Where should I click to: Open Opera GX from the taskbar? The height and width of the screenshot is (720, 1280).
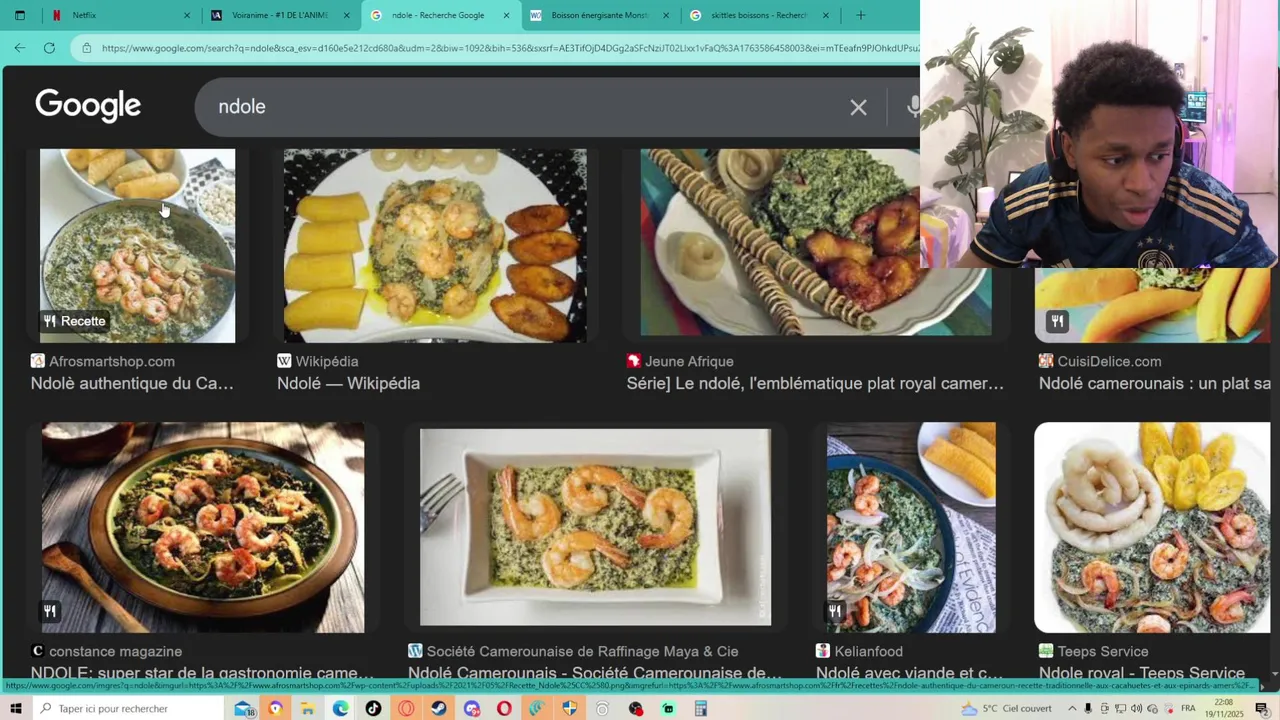(406, 709)
